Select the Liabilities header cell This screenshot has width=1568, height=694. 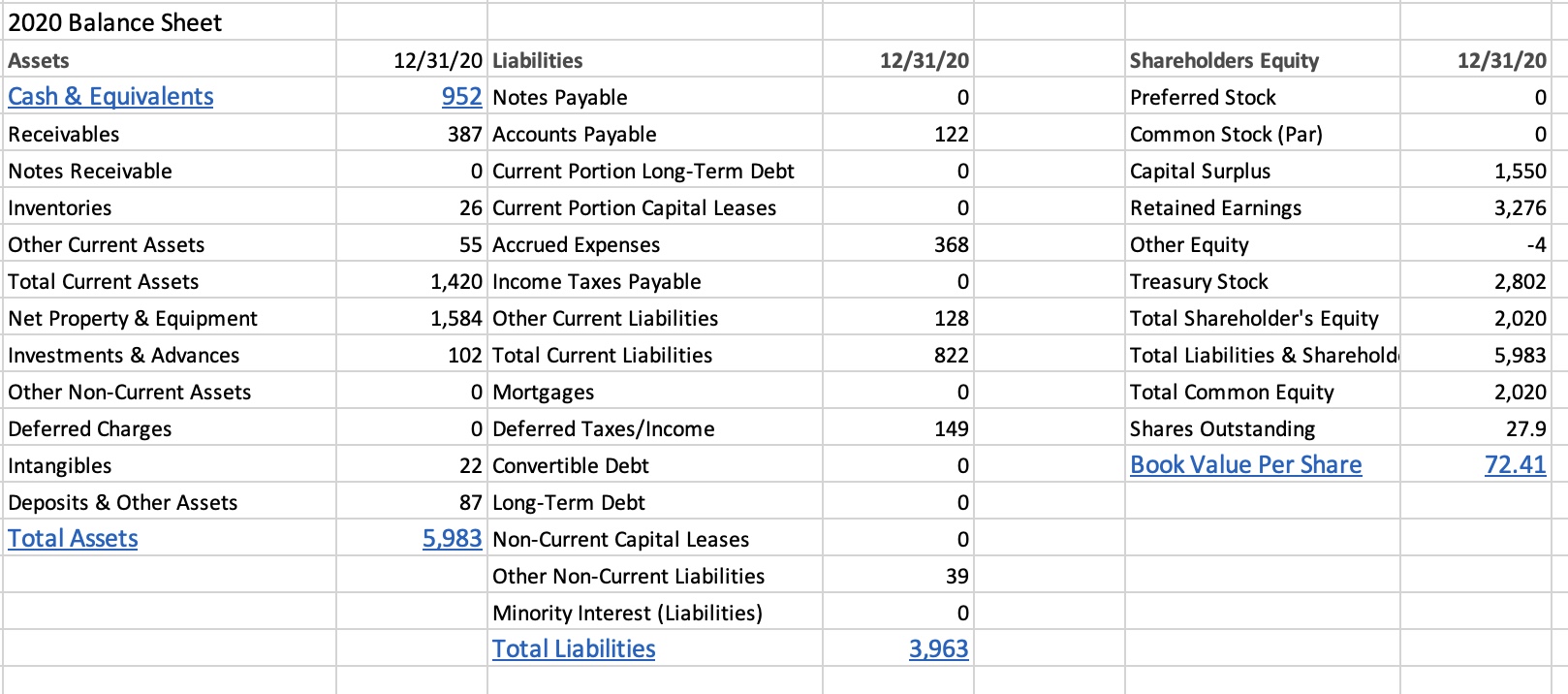655,60
